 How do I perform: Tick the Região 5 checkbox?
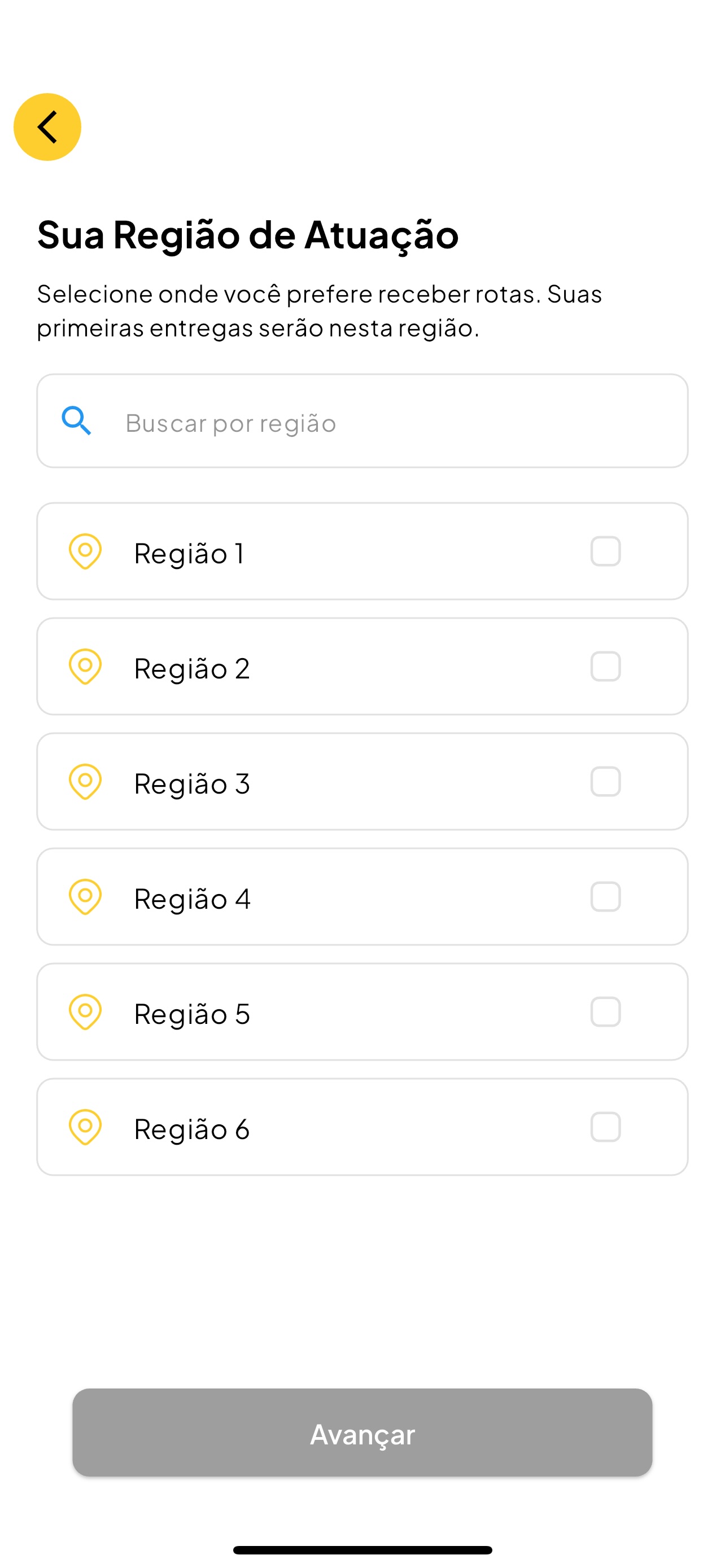(x=605, y=1011)
